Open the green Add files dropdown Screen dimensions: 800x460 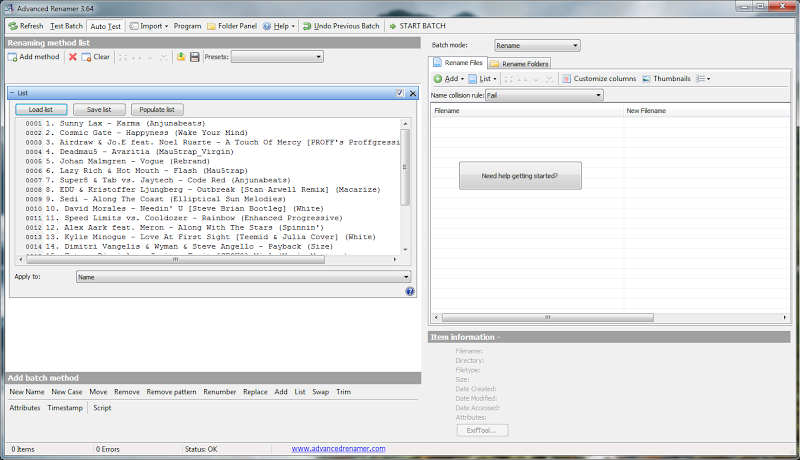449,79
